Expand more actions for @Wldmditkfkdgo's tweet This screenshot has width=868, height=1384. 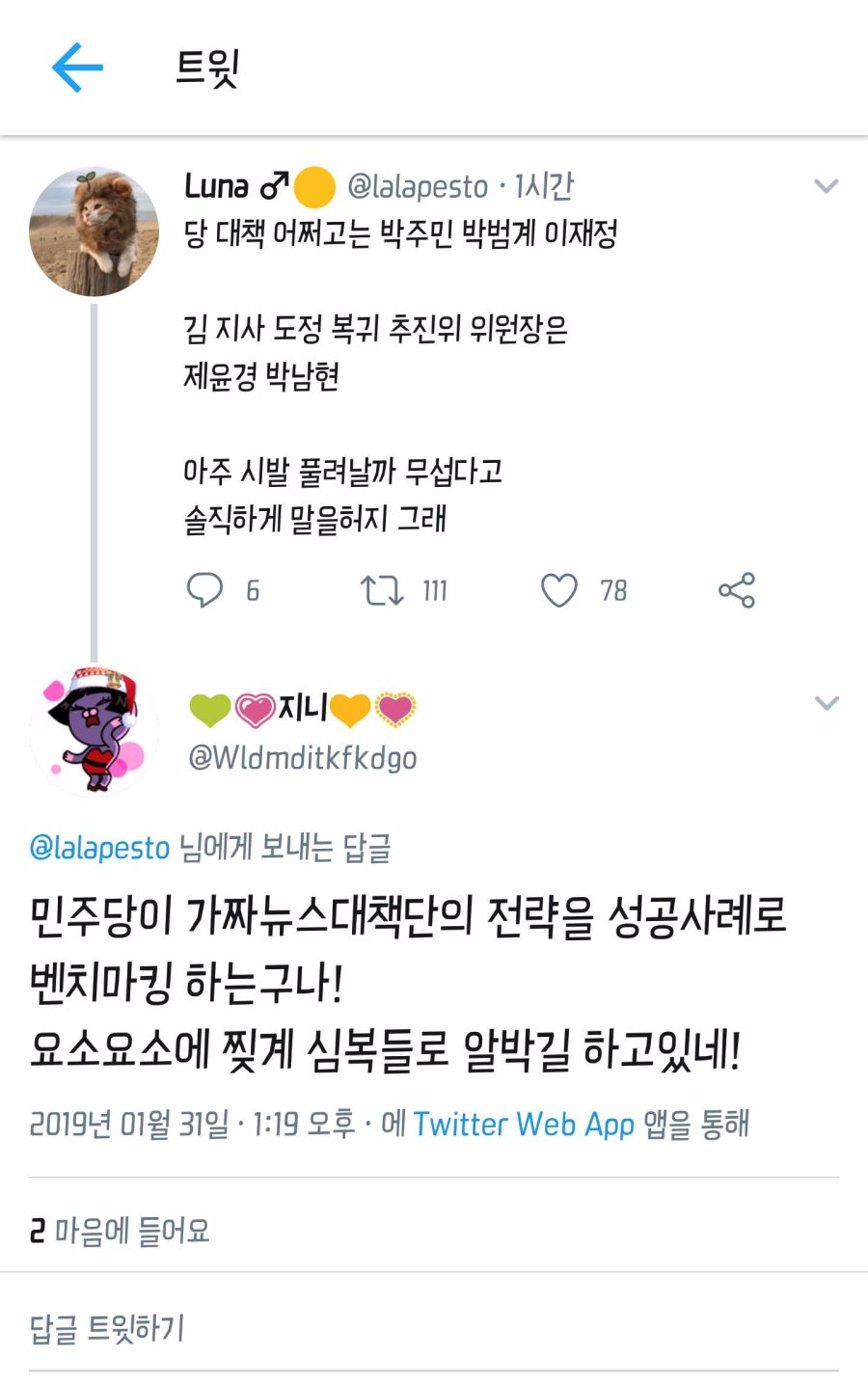coord(825,702)
